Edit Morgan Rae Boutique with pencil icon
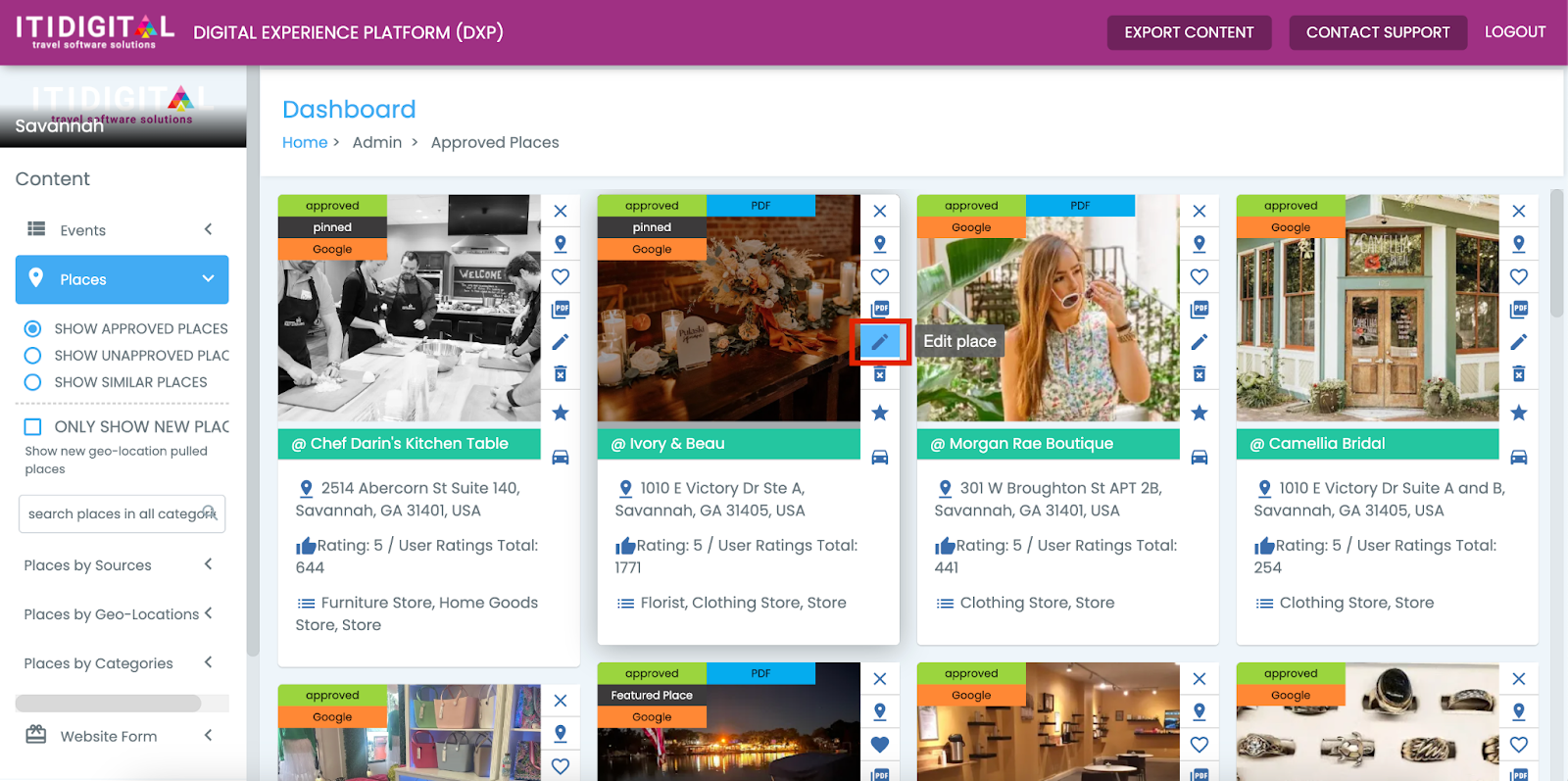 point(1200,341)
